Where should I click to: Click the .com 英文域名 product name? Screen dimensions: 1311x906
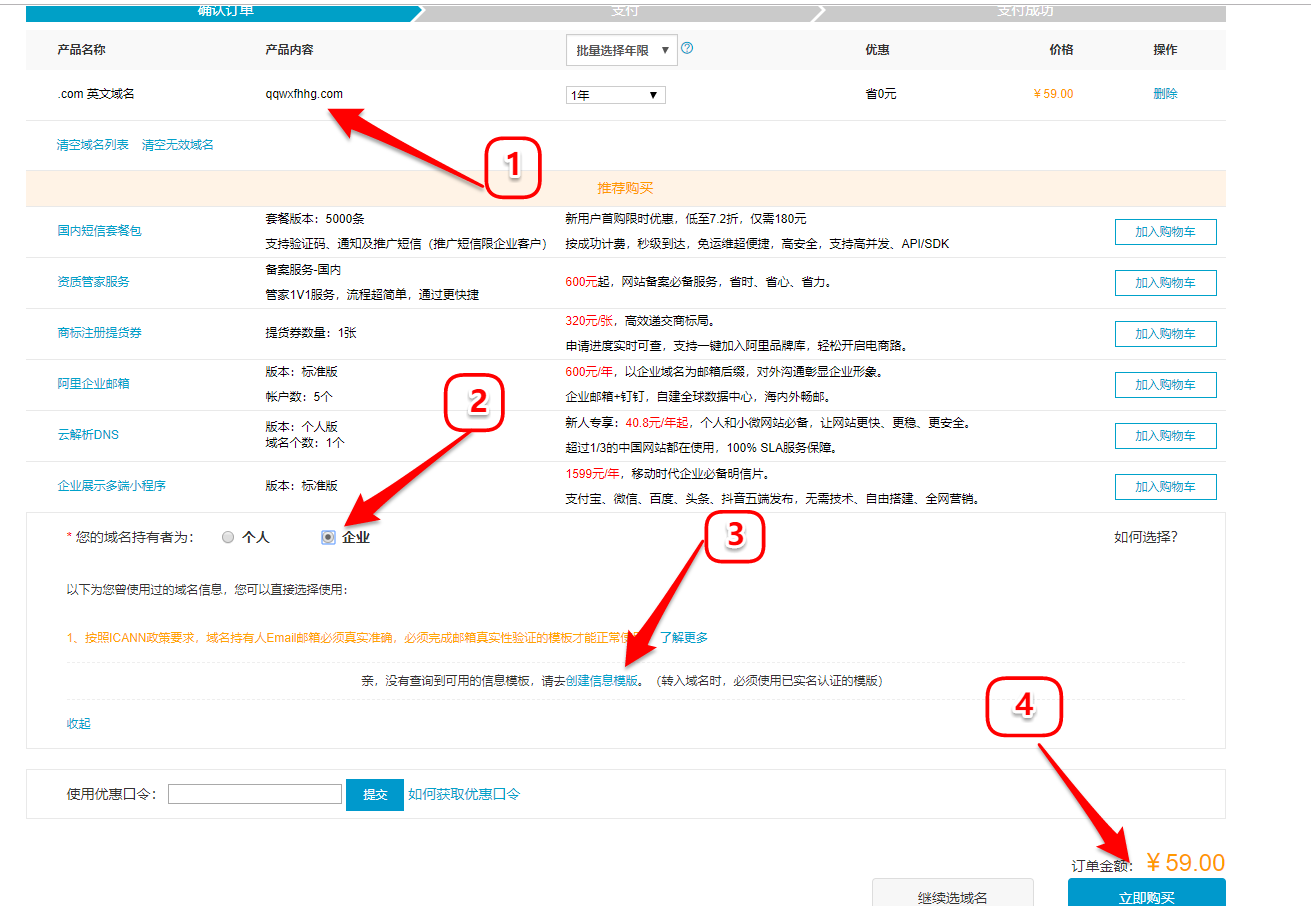point(96,94)
